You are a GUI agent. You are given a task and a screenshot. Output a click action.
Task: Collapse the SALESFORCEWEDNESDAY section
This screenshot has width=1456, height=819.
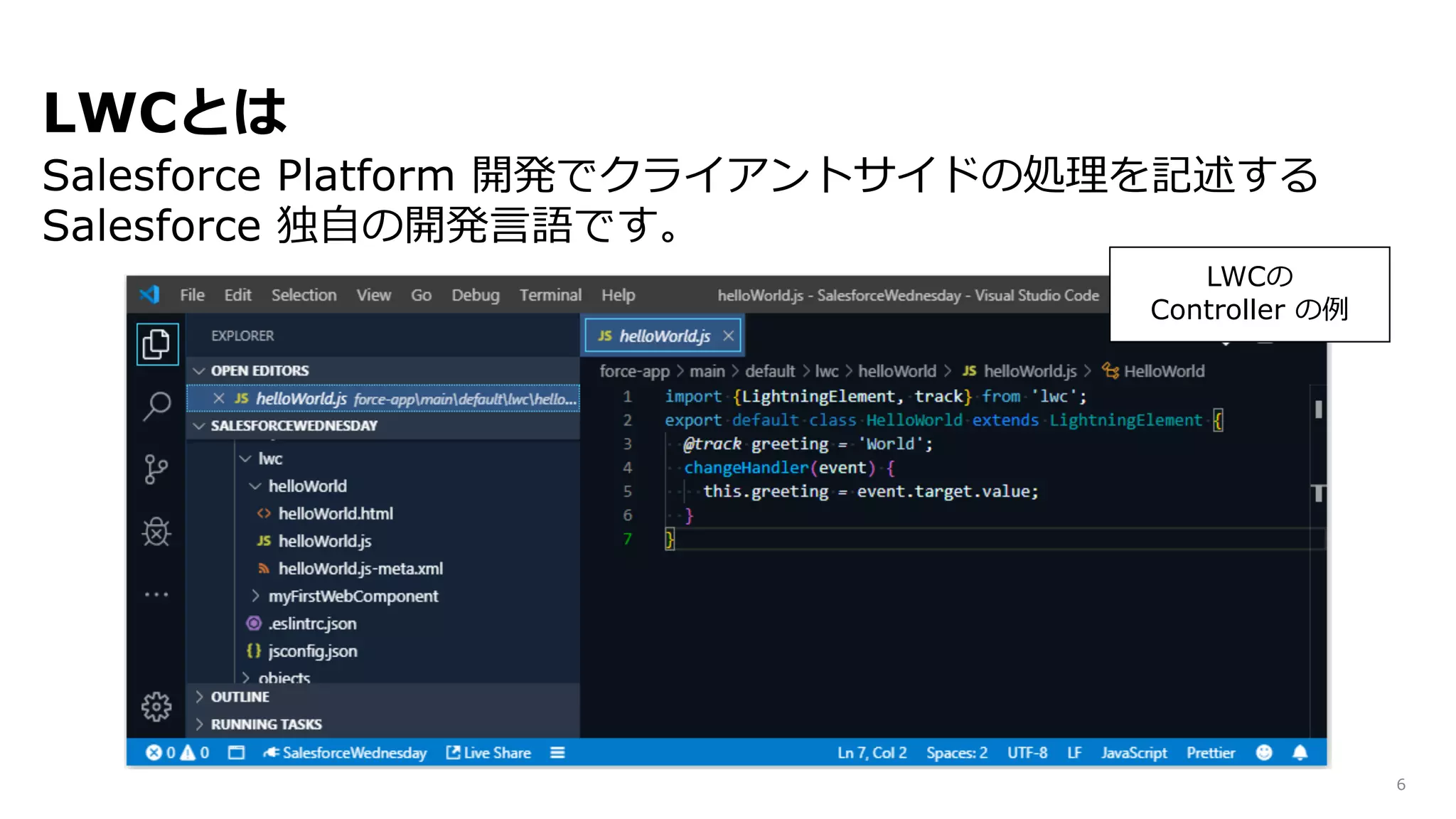coord(200,425)
